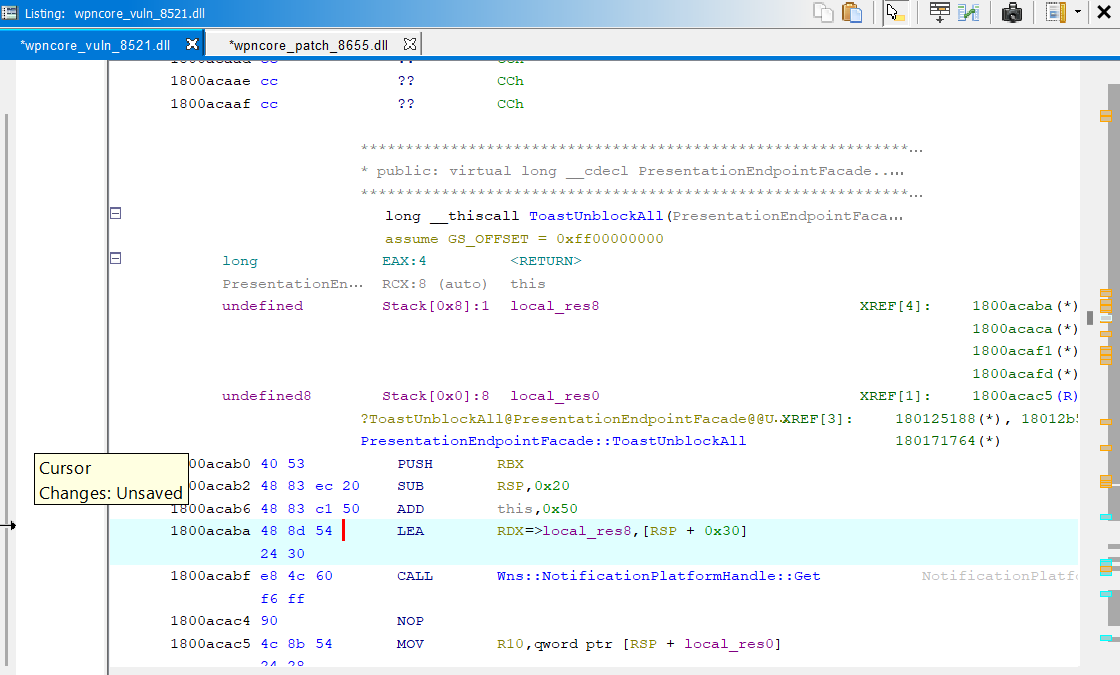Click the Copy toolbar icon

pos(824,13)
